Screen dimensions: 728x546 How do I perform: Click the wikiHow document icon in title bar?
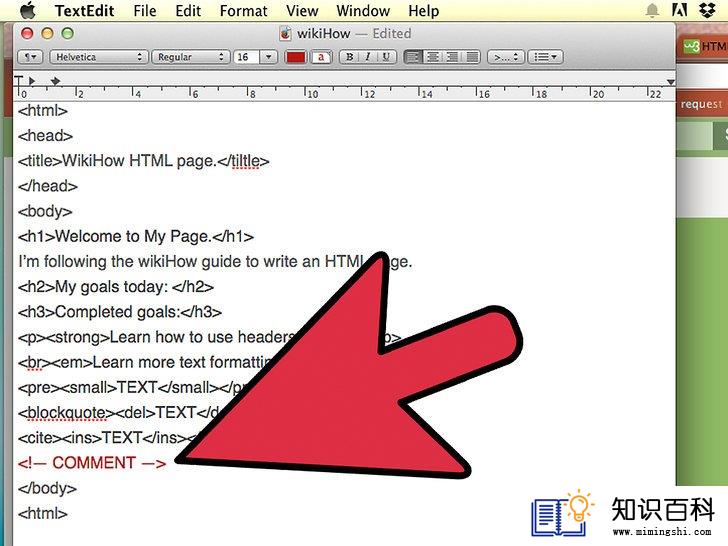[285, 33]
